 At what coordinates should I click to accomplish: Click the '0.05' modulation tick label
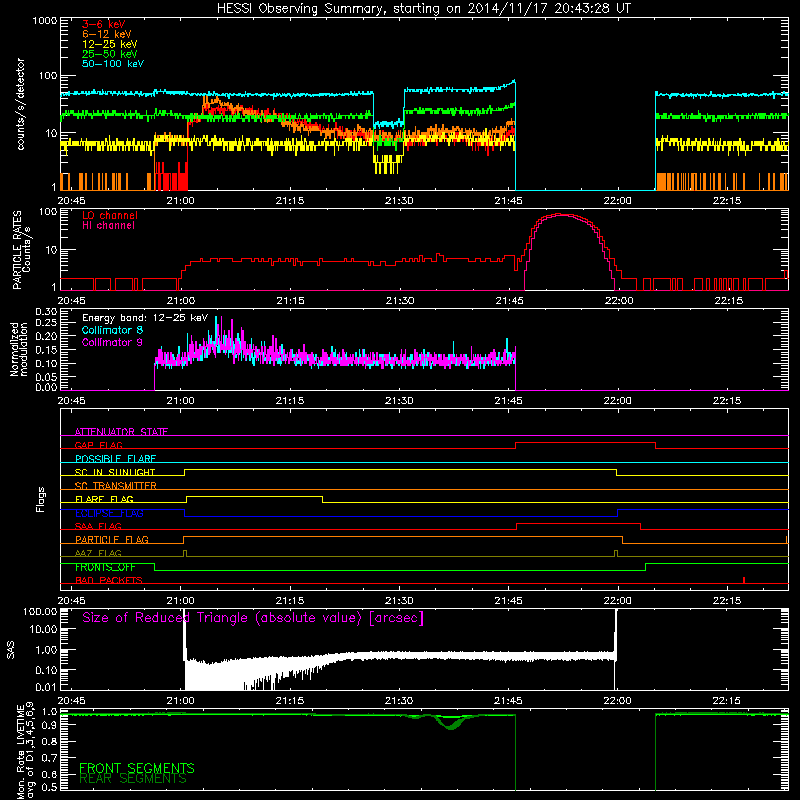[x=46, y=377]
